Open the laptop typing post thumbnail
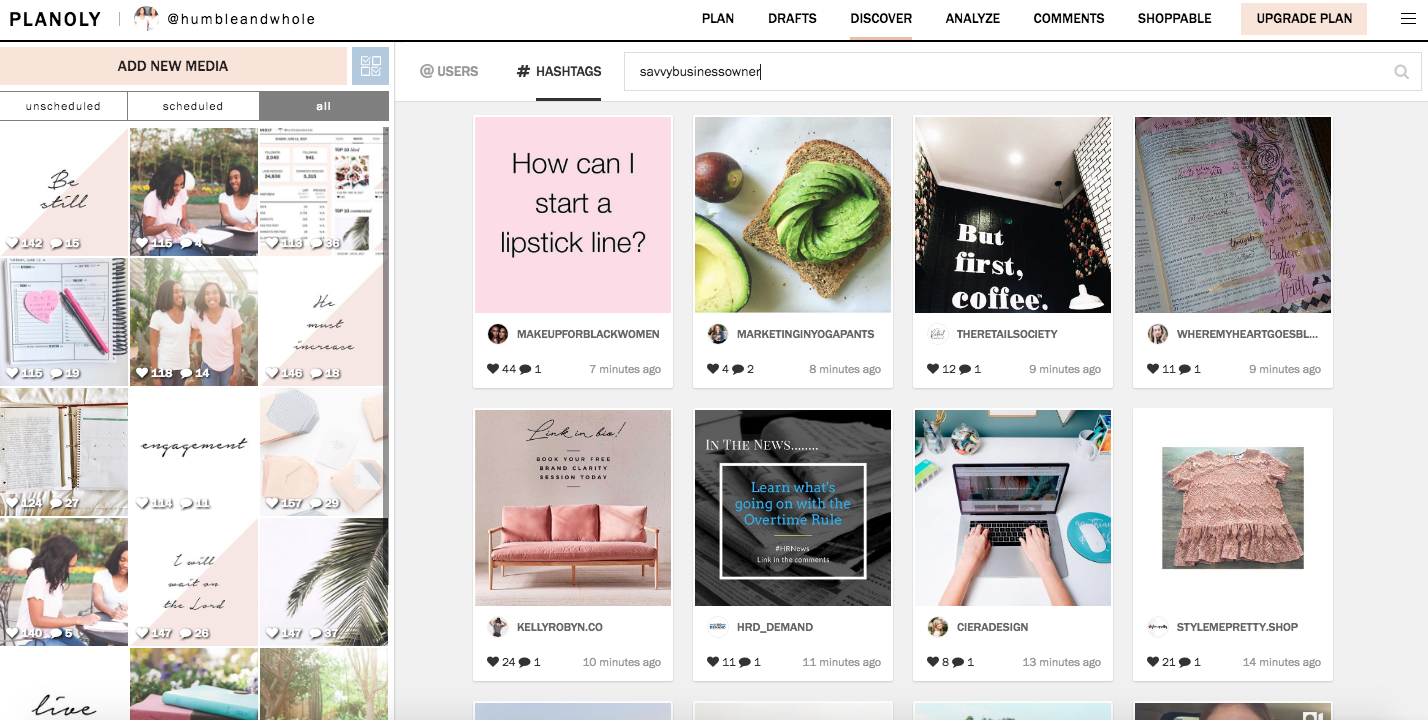This screenshot has width=1428, height=720. (1013, 508)
